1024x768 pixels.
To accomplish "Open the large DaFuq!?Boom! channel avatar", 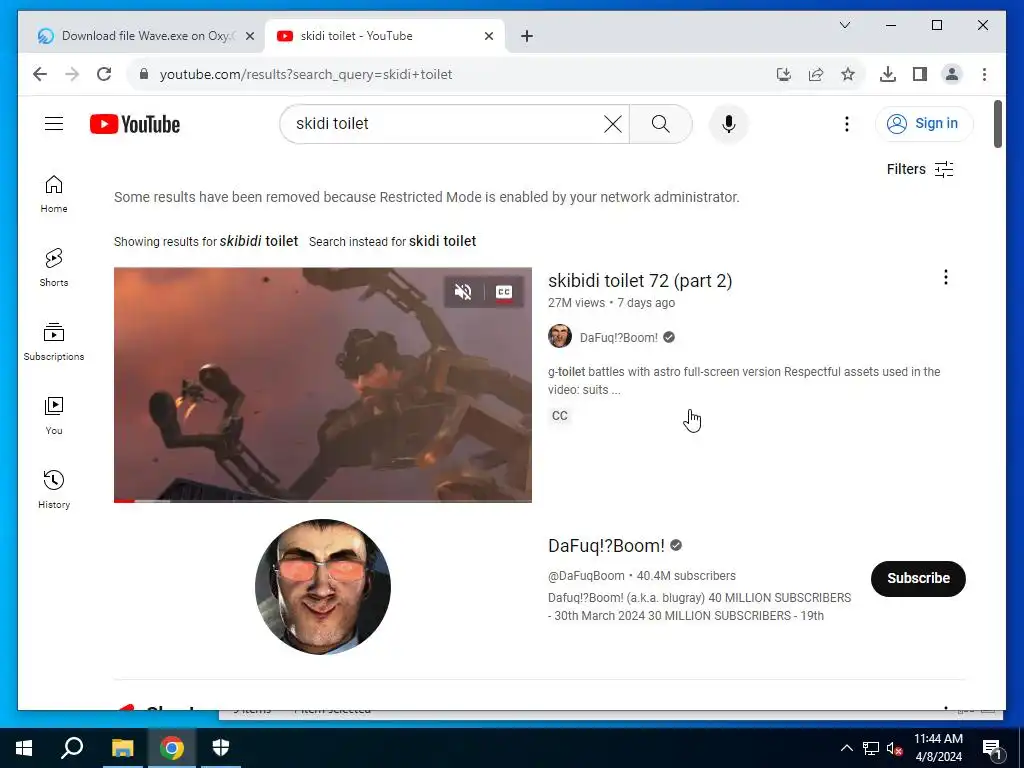I will (323, 586).
